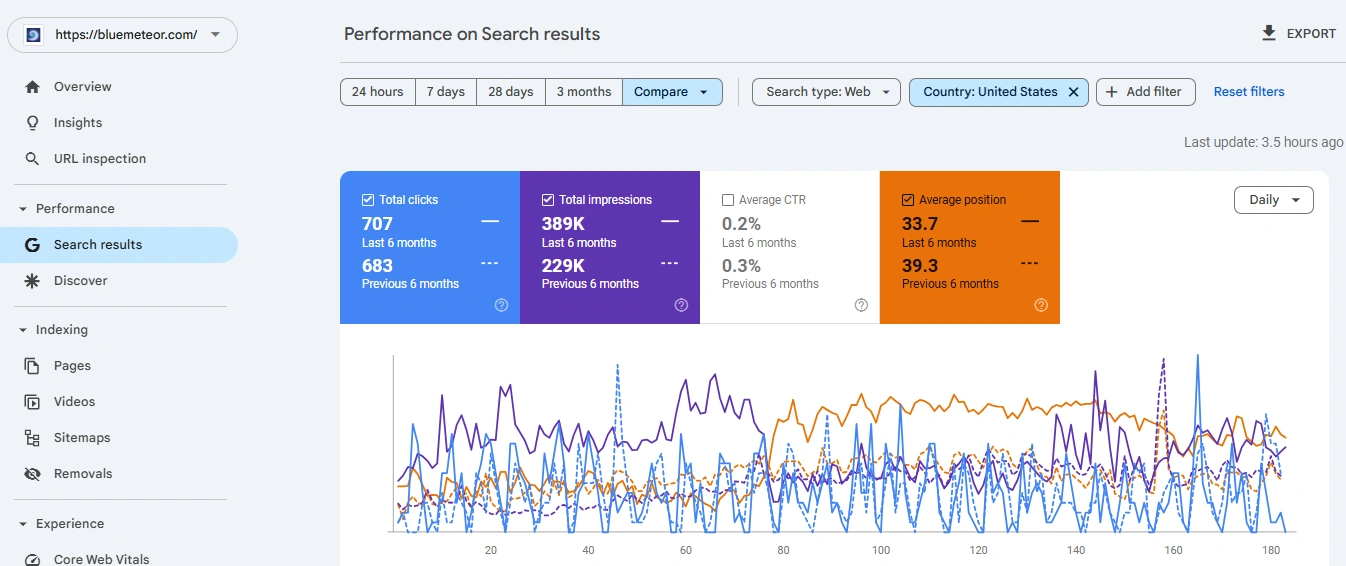1346x566 pixels.
Task: Open Discover via the asterisk icon
Action: 33,281
